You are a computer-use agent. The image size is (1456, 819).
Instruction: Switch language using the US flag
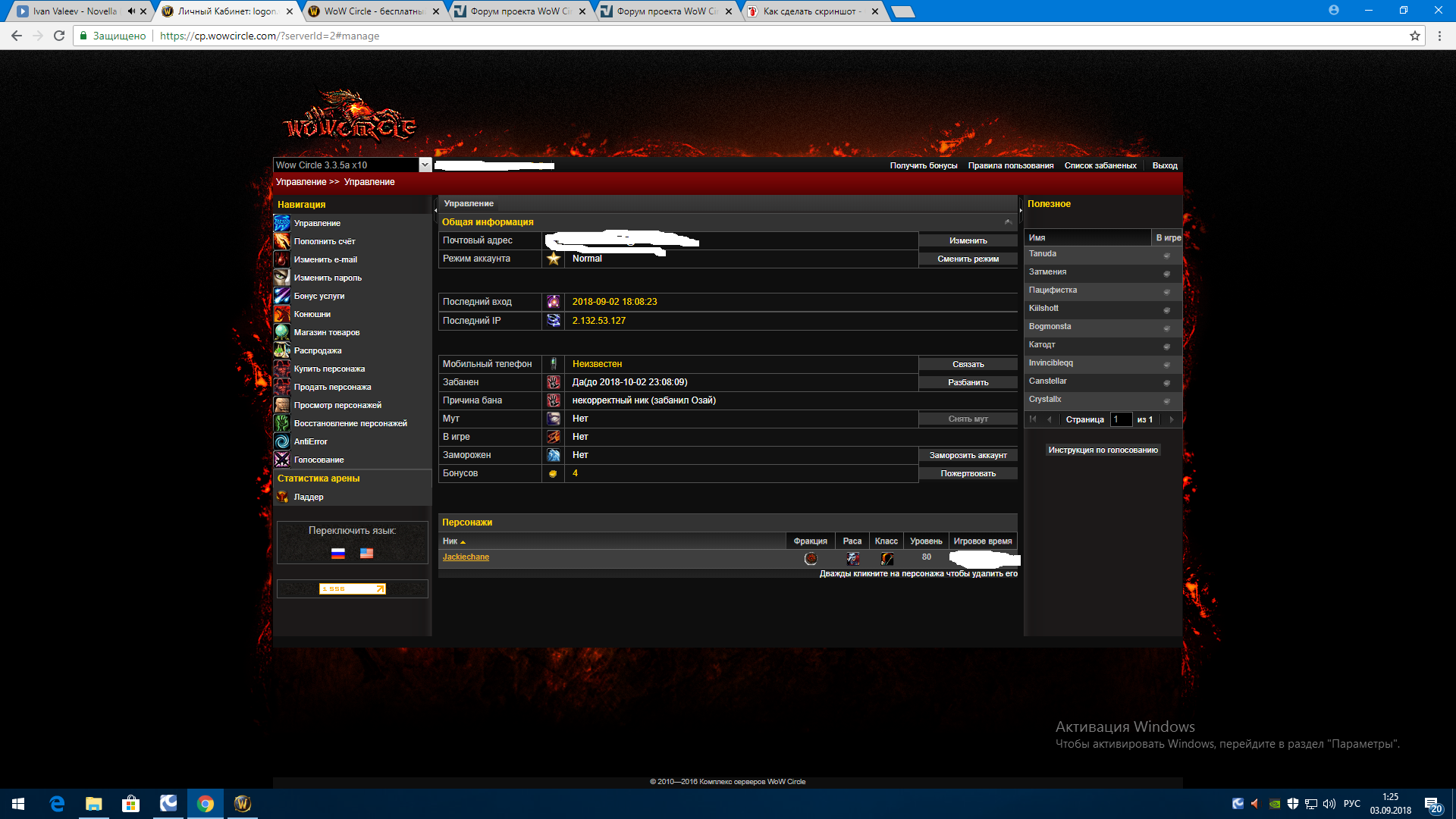coord(366,554)
